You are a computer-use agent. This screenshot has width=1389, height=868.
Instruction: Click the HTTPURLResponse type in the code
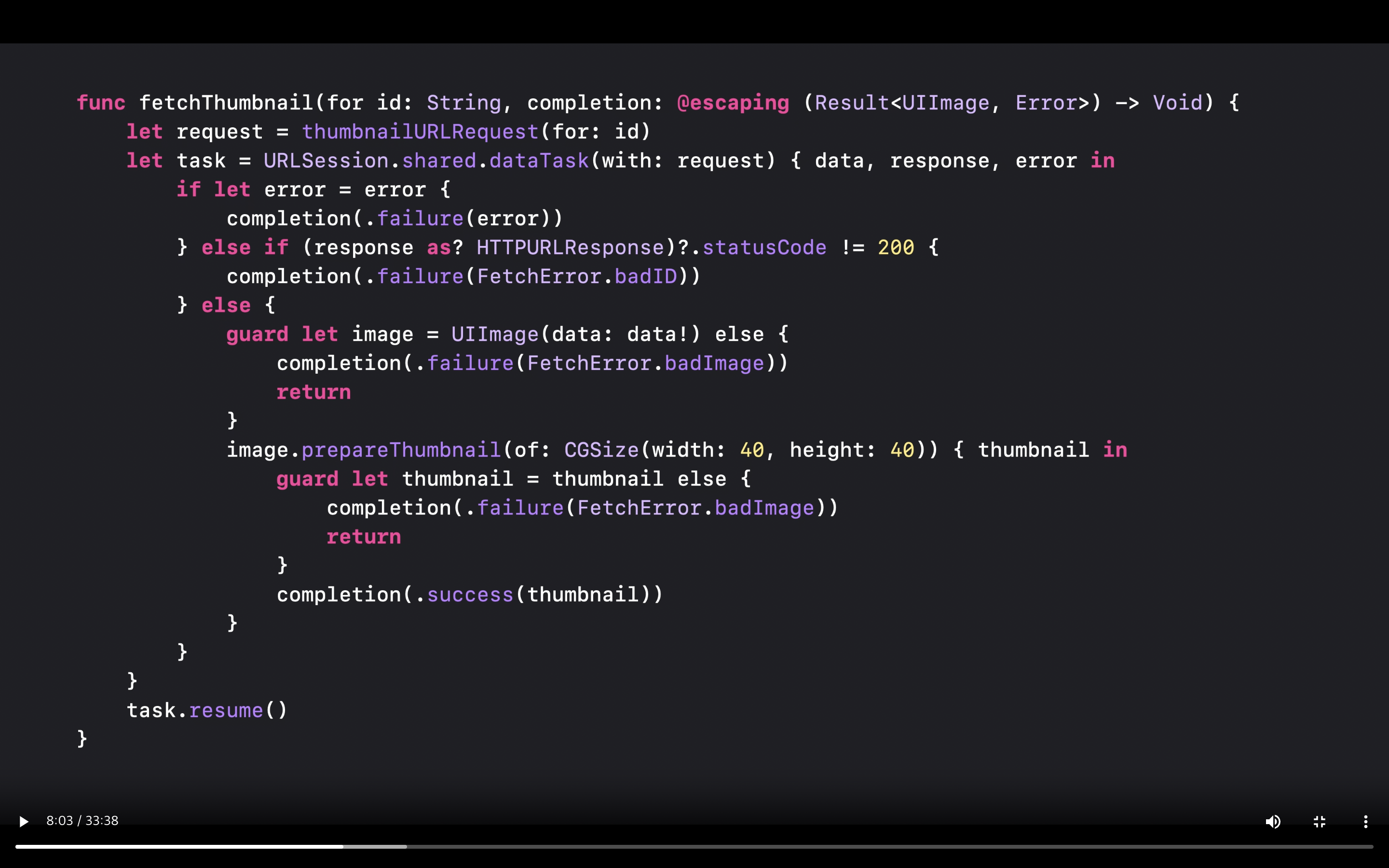tap(570, 247)
